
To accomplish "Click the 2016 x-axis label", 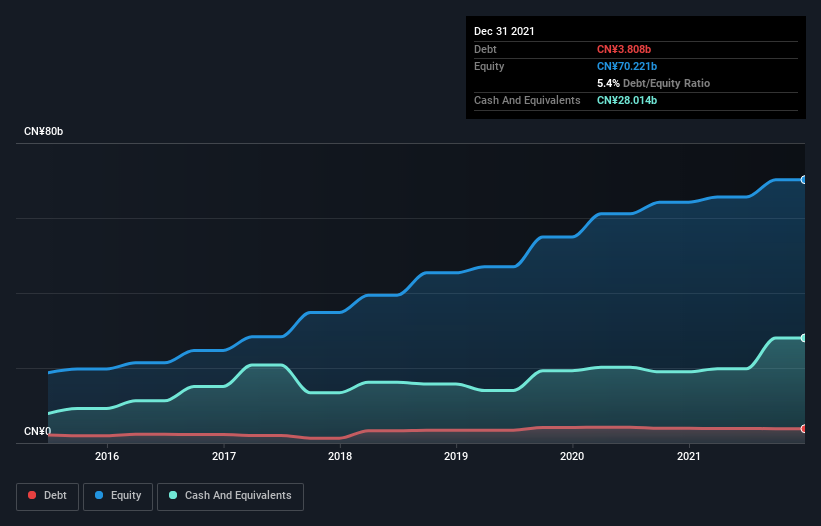I will click(107, 456).
